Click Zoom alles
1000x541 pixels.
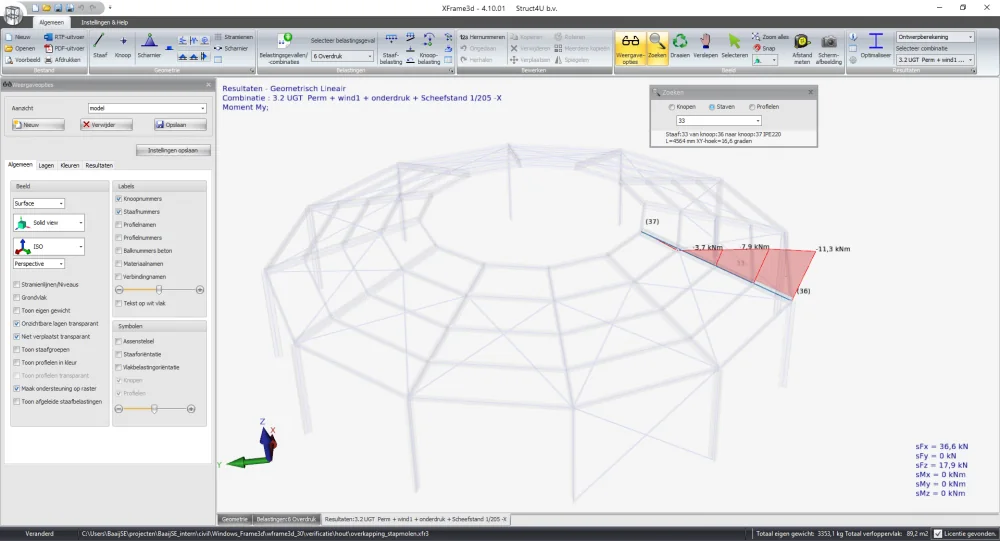click(770, 37)
